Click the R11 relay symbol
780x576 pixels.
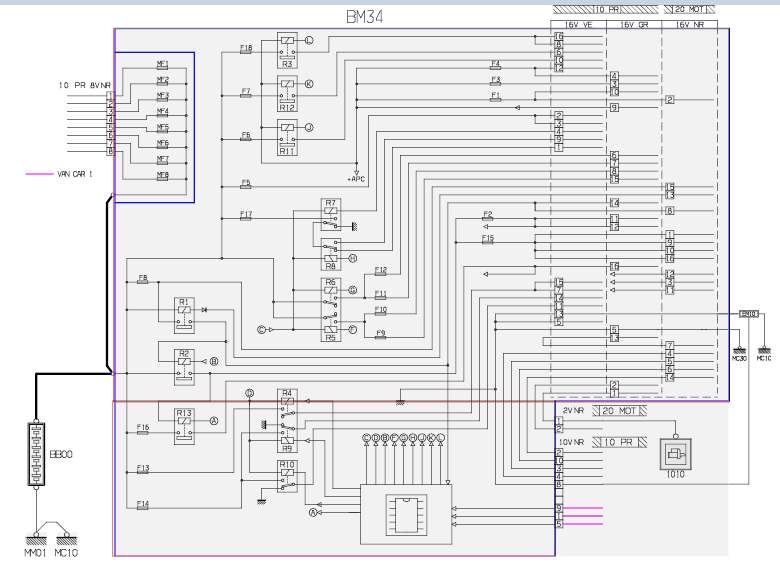pos(287,133)
